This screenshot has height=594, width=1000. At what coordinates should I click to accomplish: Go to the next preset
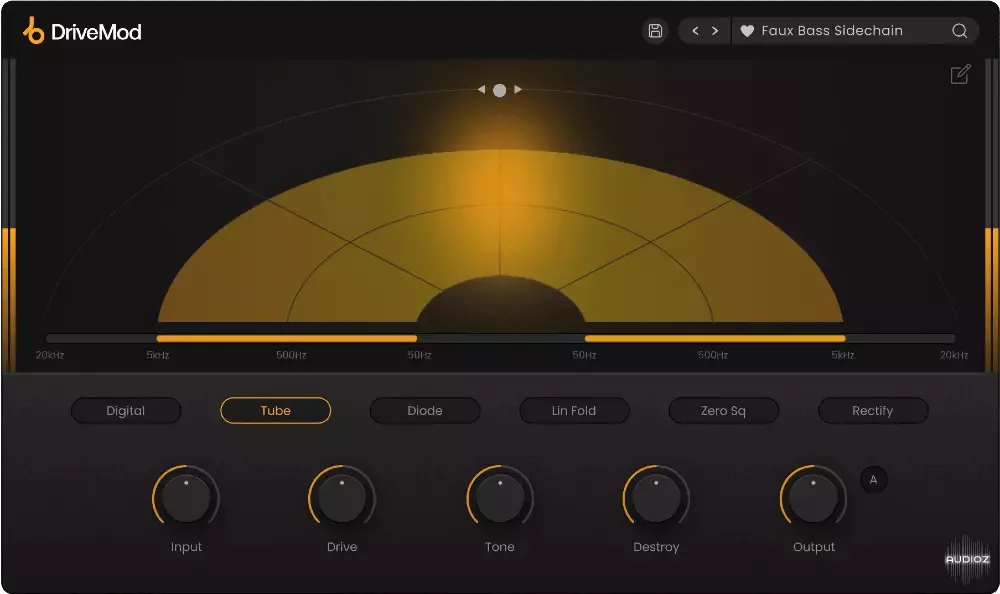(x=715, y=31)
